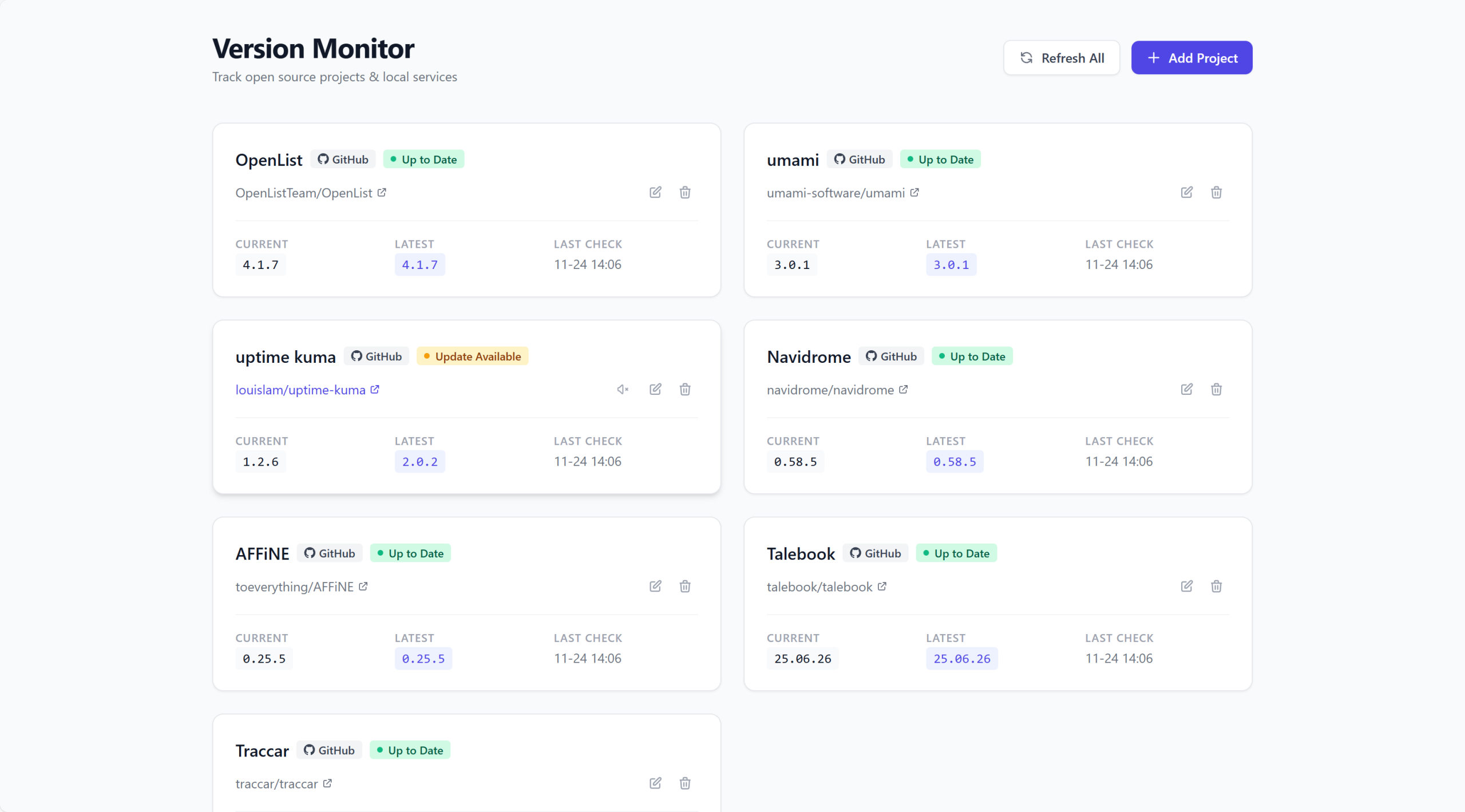The height and width of the screenshot is (812, 1465).
Task: Edit the Navidrome project entry
Action: coord(1186,389)
